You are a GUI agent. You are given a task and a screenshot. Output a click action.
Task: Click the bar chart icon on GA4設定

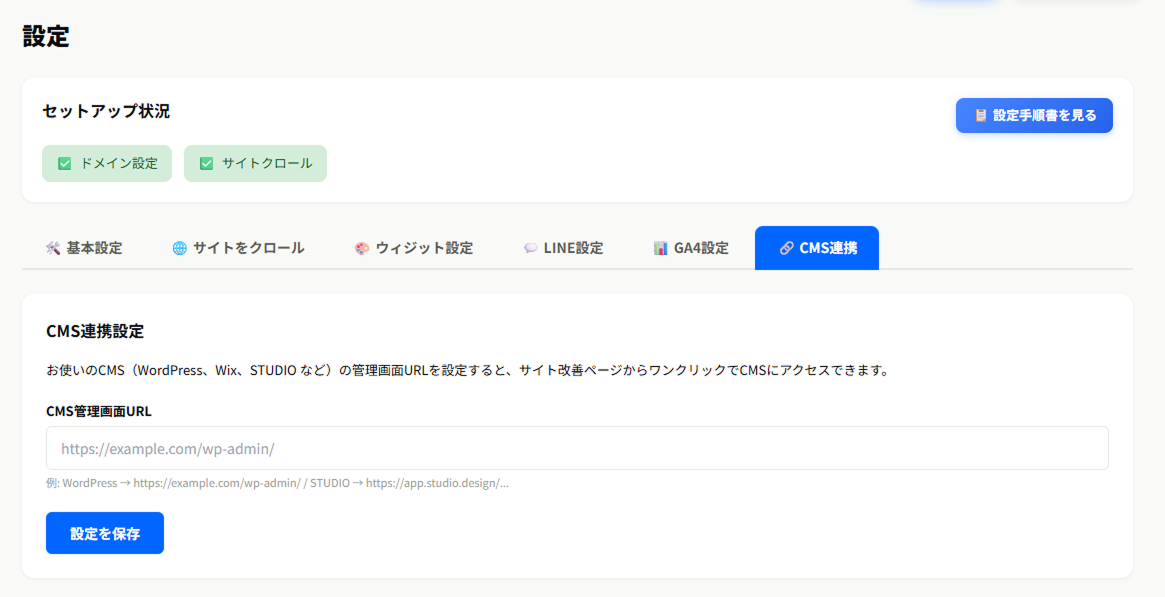click(661, 248)
